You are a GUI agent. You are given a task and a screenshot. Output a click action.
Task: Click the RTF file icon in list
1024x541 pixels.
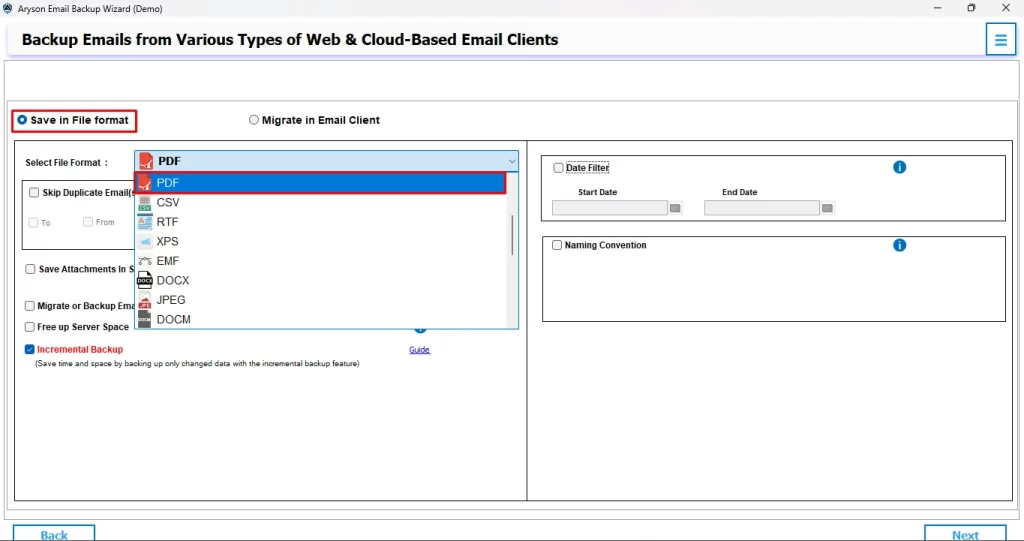coord(145,222)
